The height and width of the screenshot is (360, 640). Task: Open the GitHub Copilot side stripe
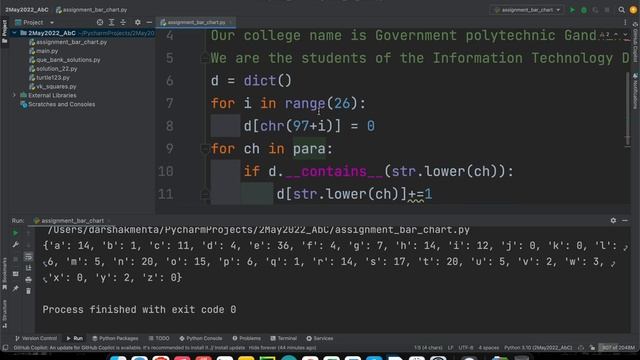pyautogui.click(x=635, y=42)
